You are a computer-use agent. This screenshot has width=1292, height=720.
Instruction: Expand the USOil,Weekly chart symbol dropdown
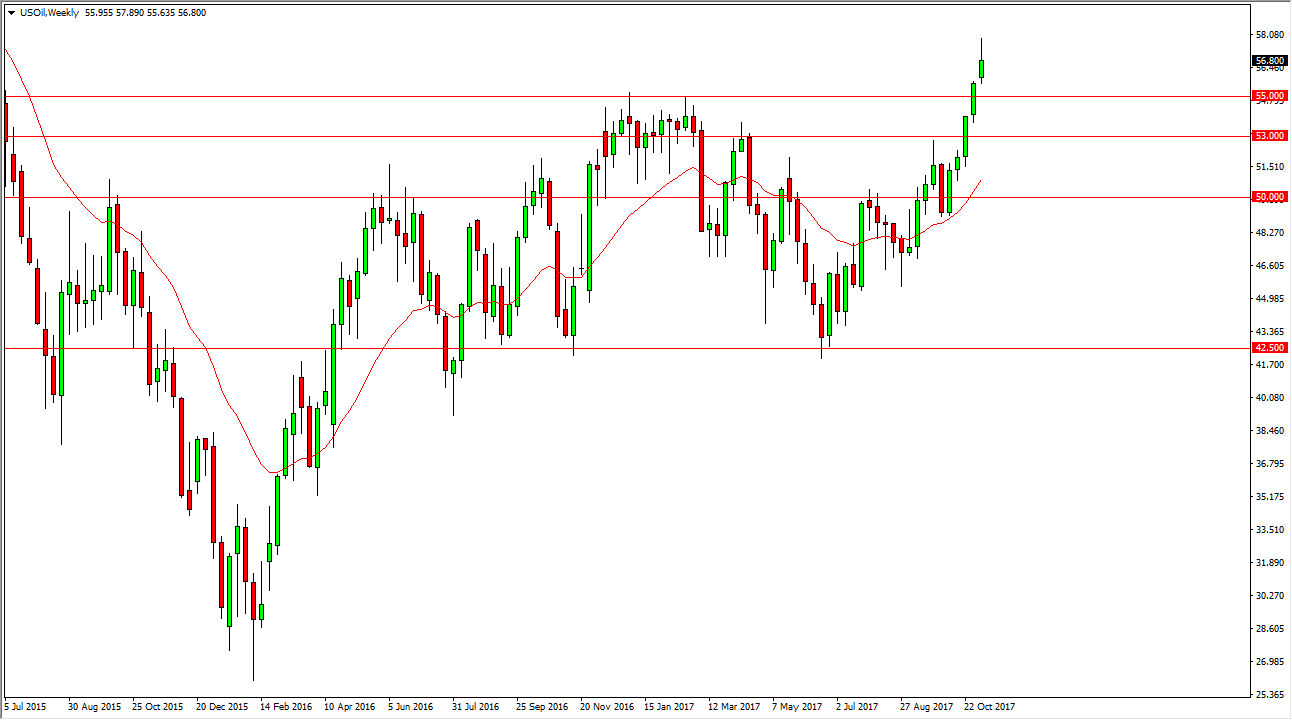[x=11, y=13]
